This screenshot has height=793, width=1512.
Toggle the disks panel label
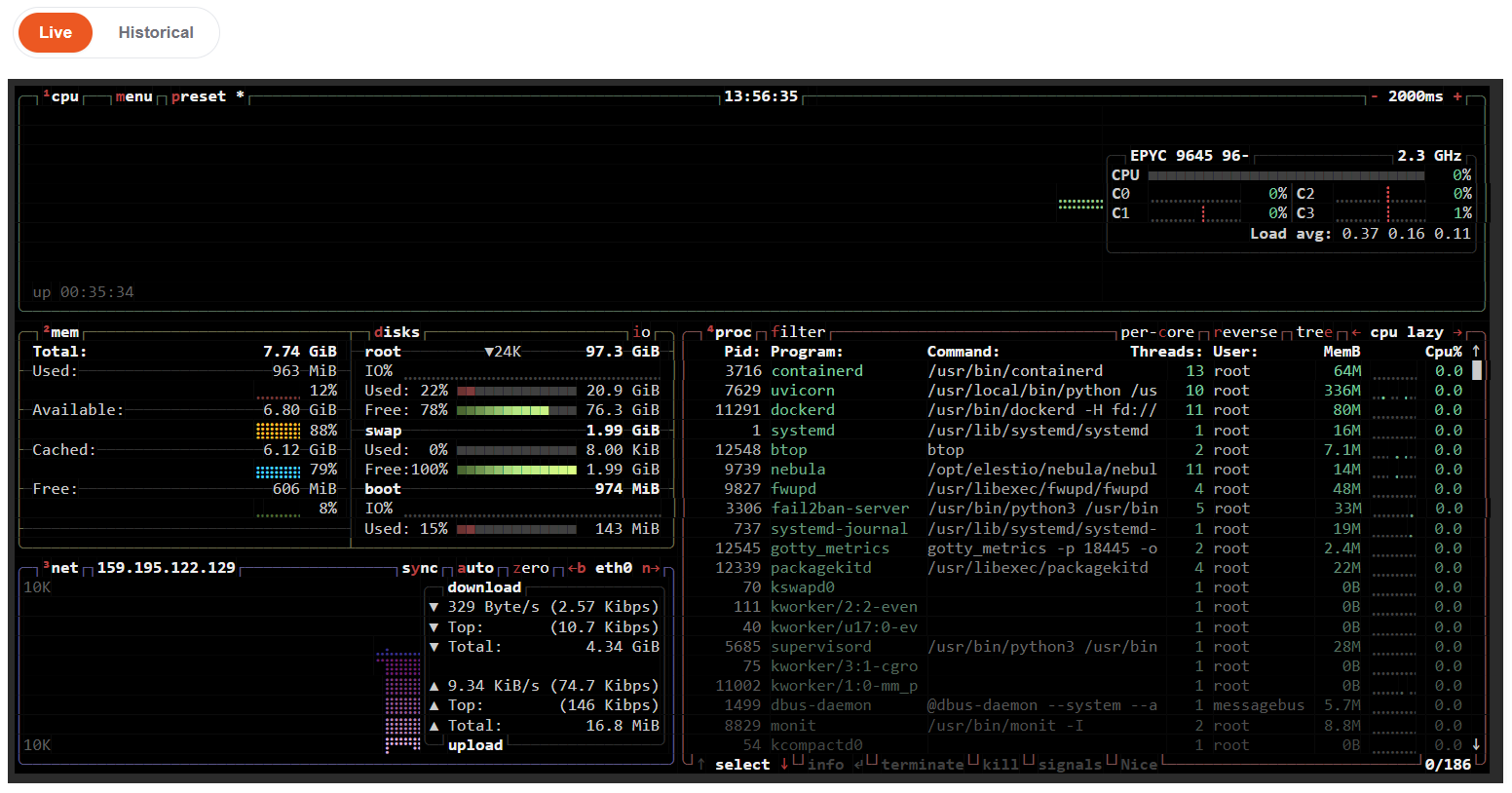(x=397, y=332)
